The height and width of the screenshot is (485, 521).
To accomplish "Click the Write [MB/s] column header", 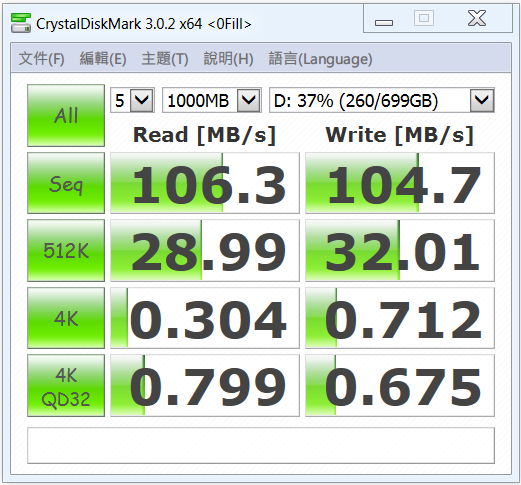I will (400, 135).
